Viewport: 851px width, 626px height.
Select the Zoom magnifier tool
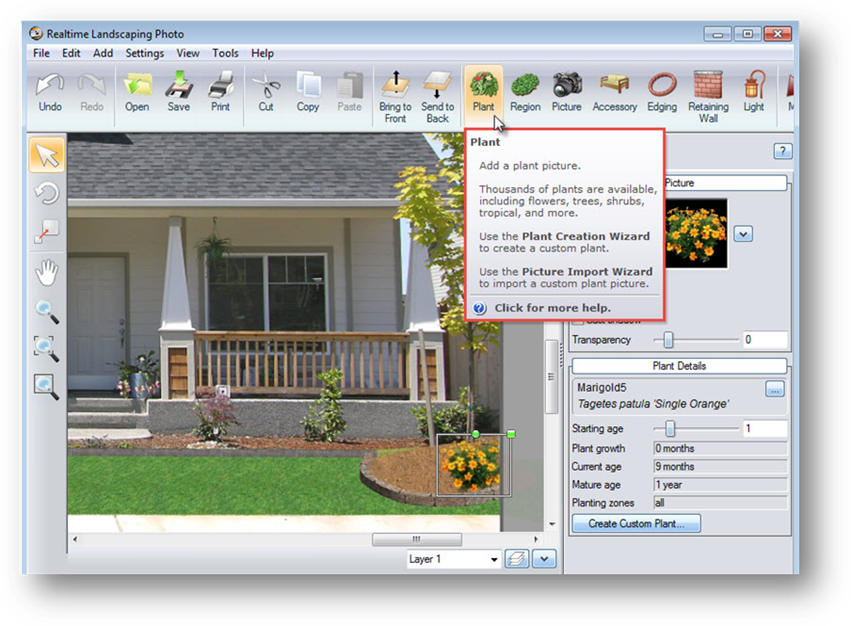[47, 311]
